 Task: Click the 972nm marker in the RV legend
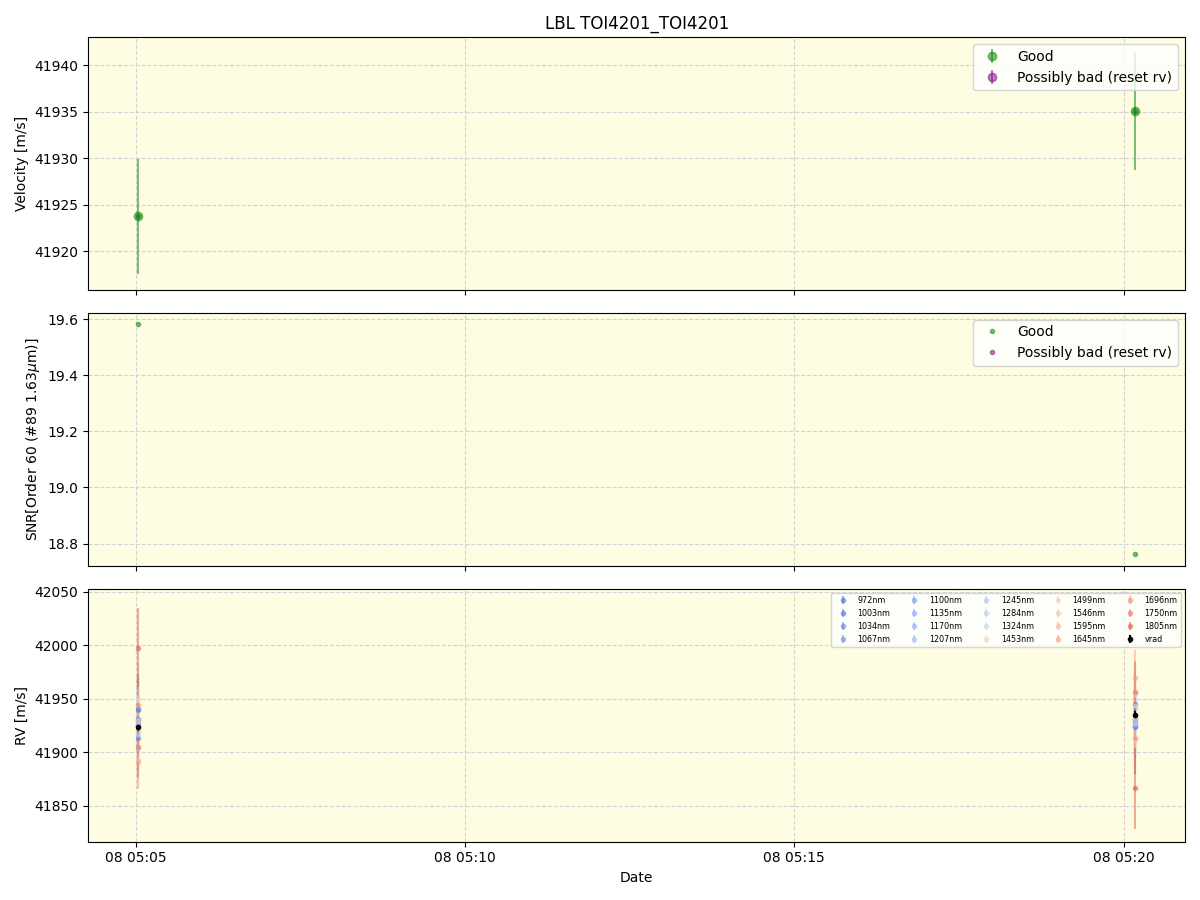click(x=843, y=600)
